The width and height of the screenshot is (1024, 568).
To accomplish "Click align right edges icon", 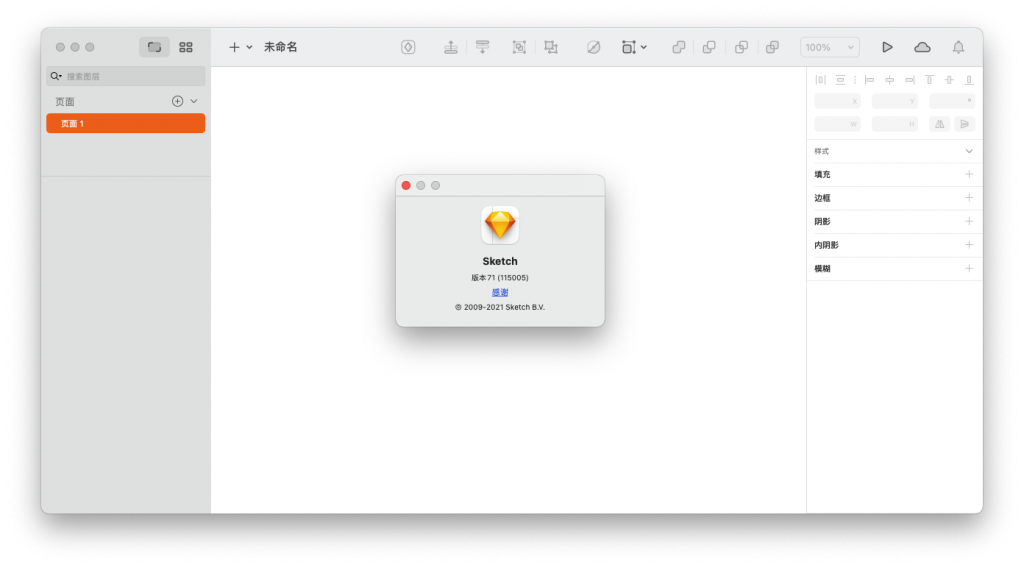I will click(x=910, y=80).
